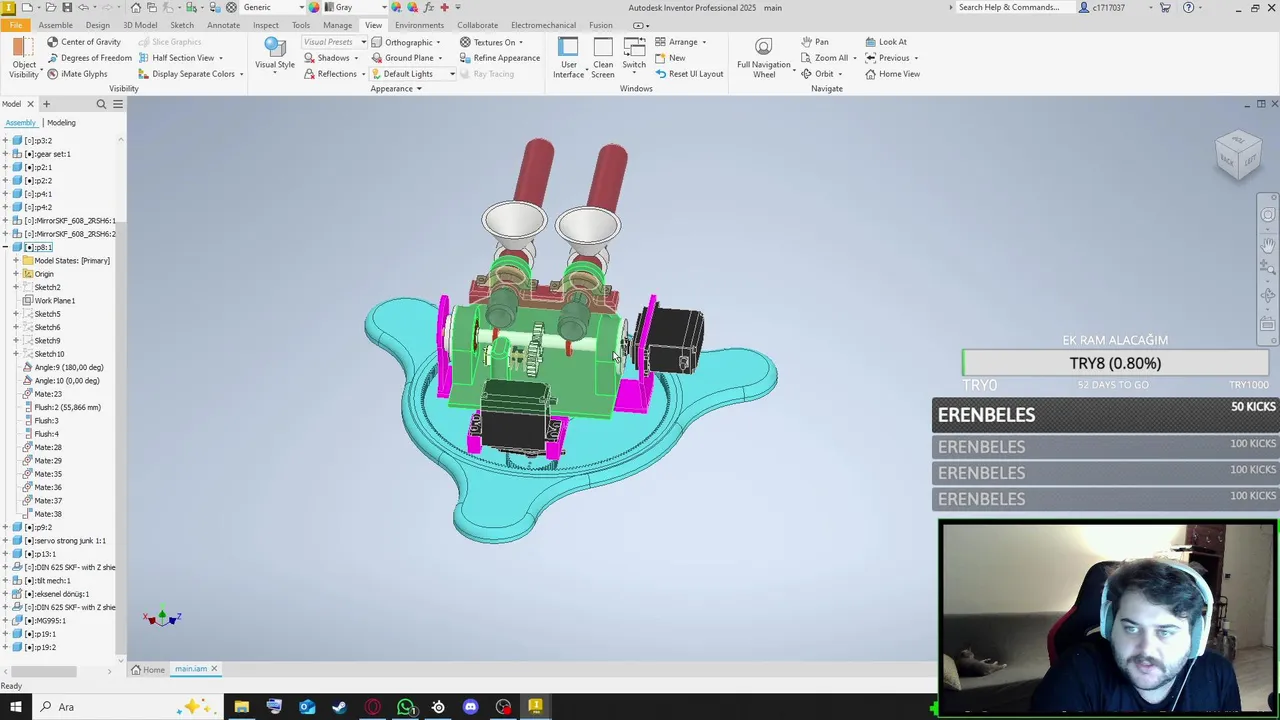The width and height of the screenshot is (1280, 720).
Task: Switch to Modeling browser tab
Action: [61, 123]
